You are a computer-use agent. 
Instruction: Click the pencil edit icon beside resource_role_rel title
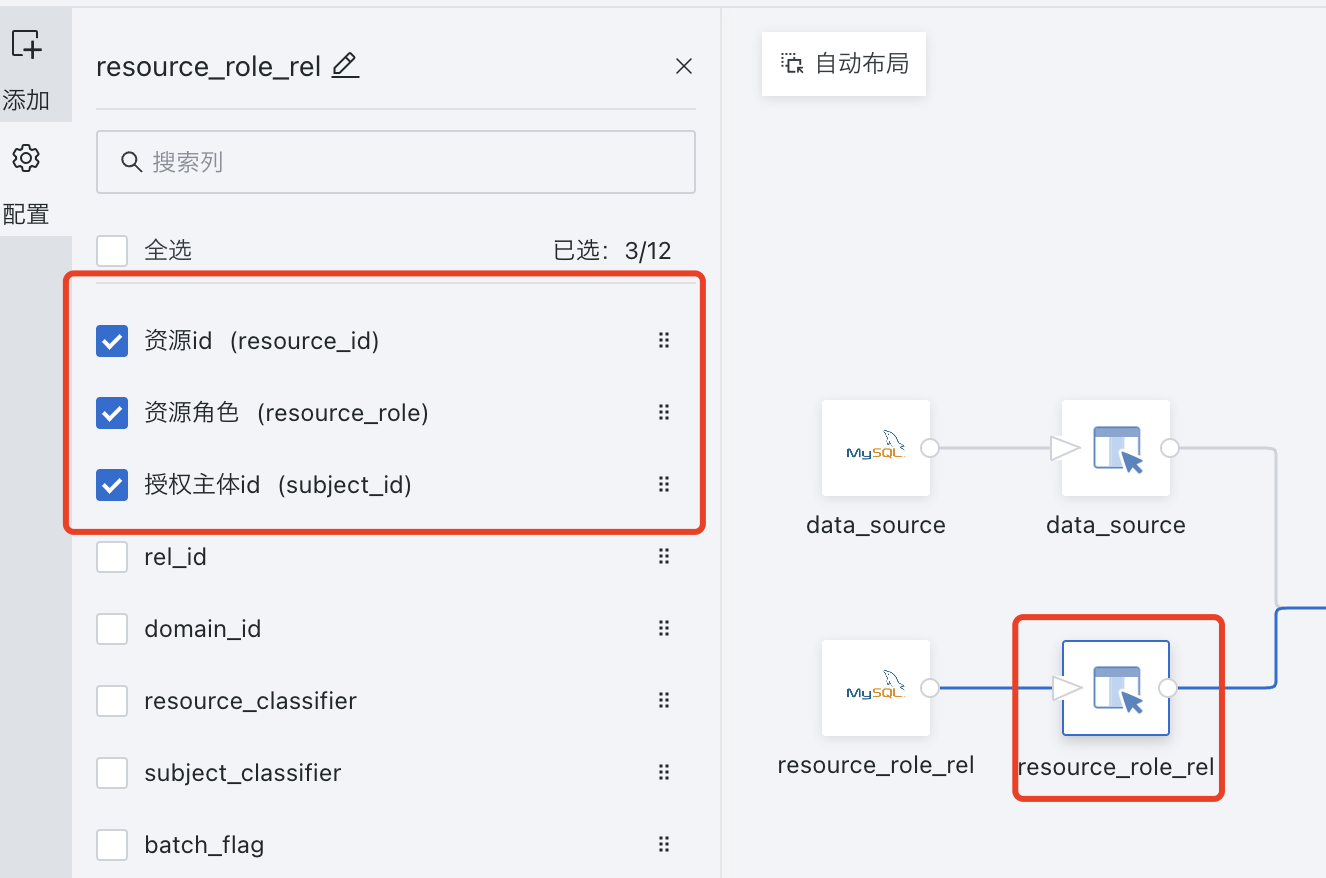[x=345, y=66]
